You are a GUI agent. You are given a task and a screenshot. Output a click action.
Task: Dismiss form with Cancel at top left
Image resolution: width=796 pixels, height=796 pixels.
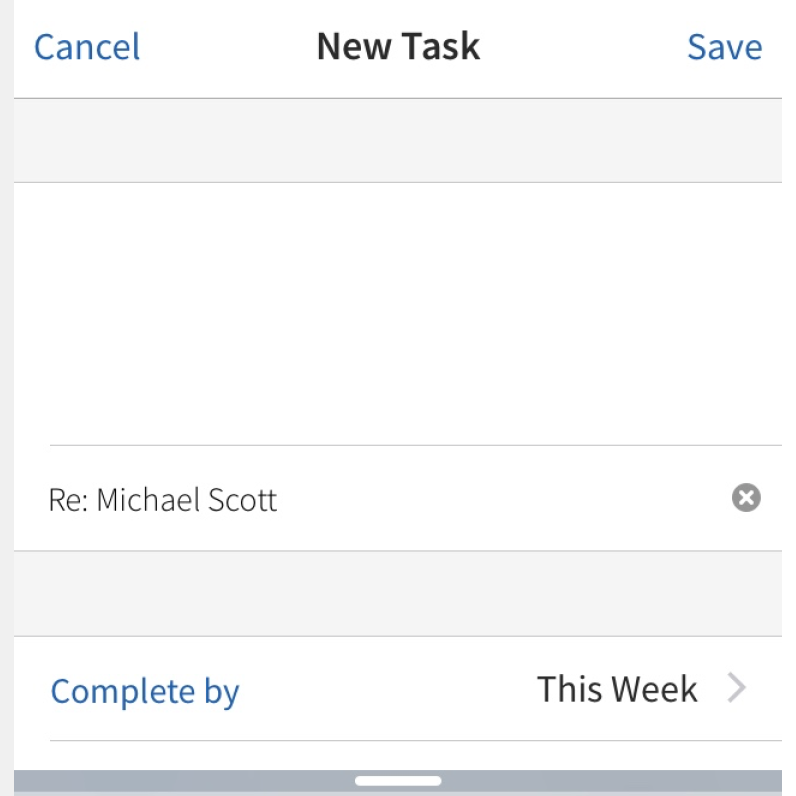(87, 47)
